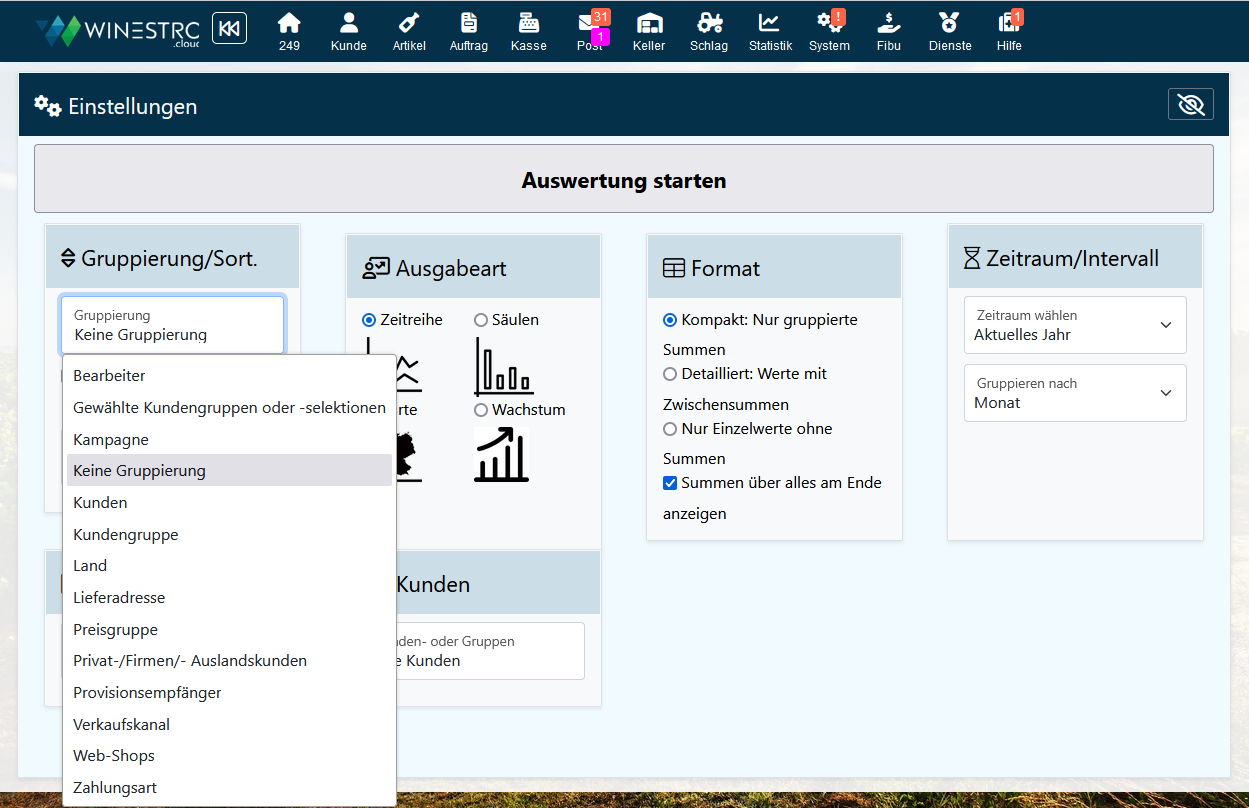The height and width of the screenshot is (808, 1249).
Task: Open the Artikel bottle icon
Action: [x=408, y=32]
